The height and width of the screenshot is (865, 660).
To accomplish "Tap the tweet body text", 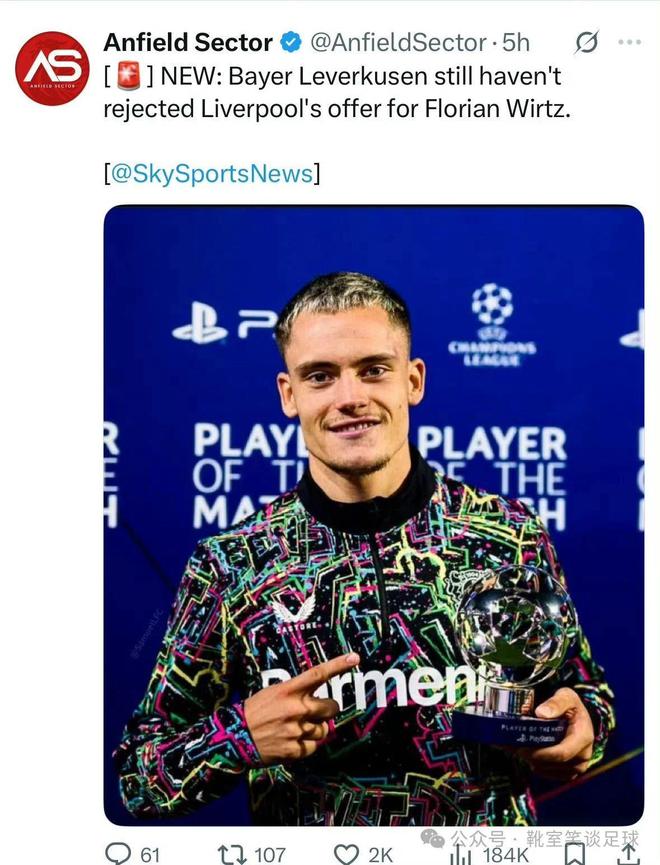I will point(337,93).
